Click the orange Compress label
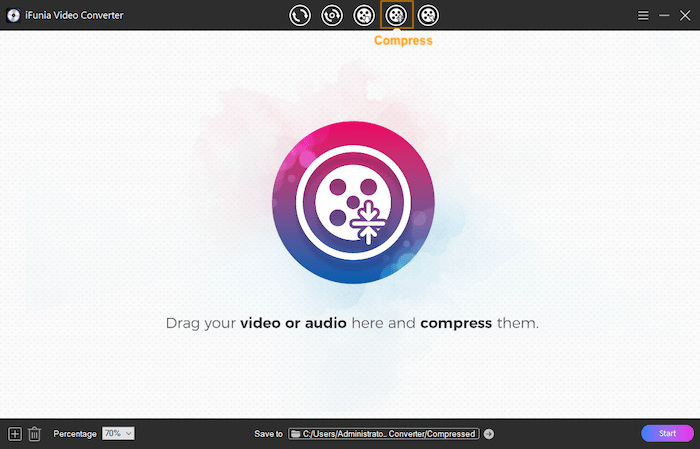Screen dimensions: 700x449 pos(403,41)
